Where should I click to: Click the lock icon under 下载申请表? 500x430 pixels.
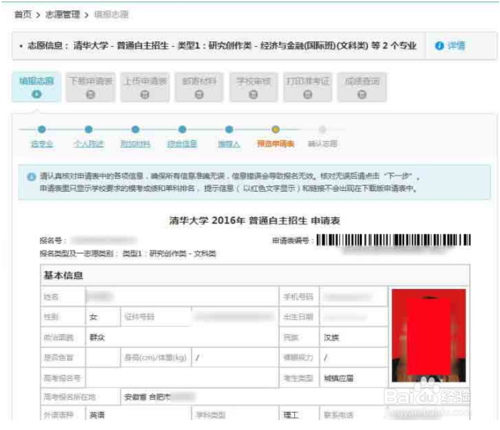[90, 95]
